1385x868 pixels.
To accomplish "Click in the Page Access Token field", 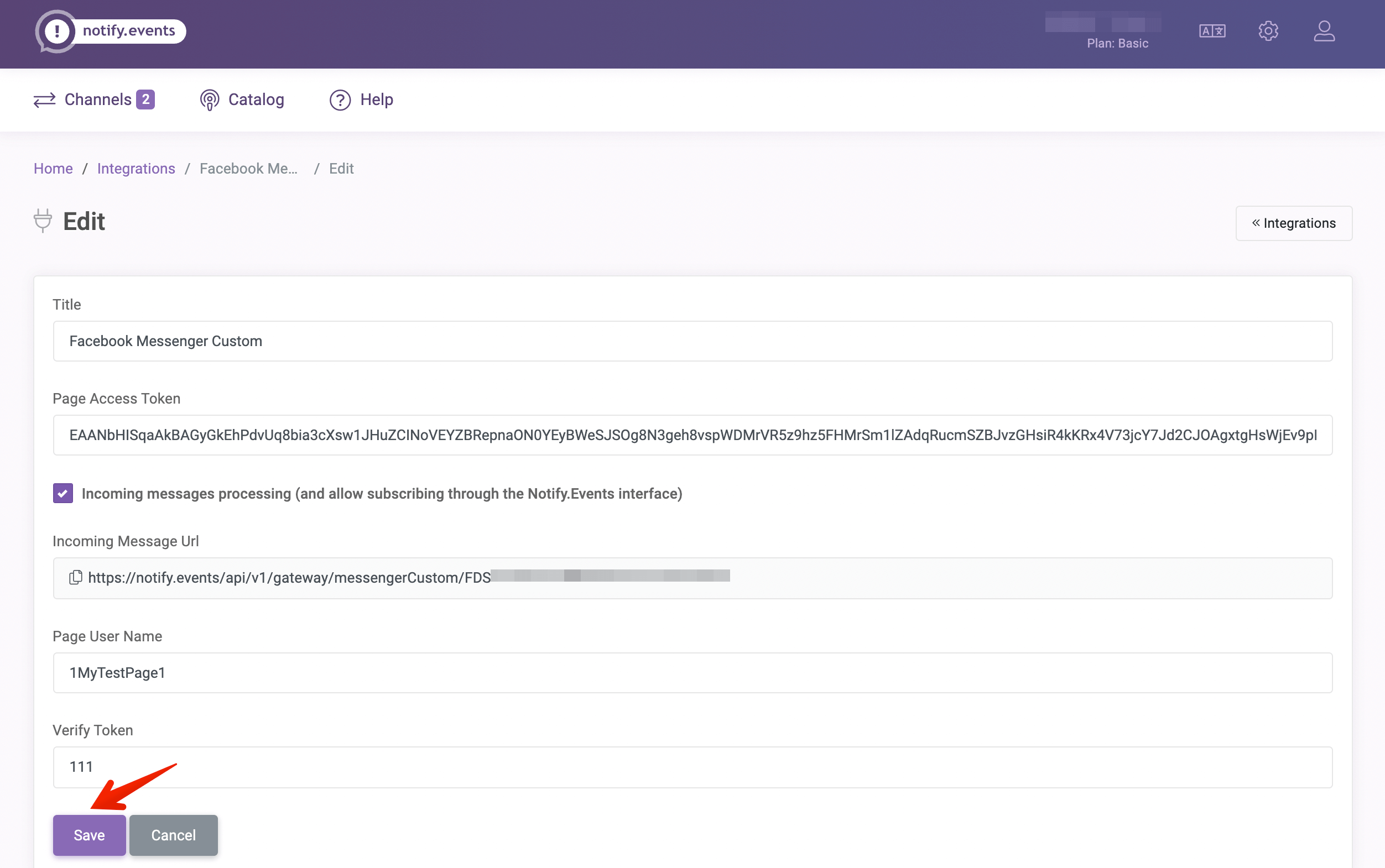I will click(692, 435).
